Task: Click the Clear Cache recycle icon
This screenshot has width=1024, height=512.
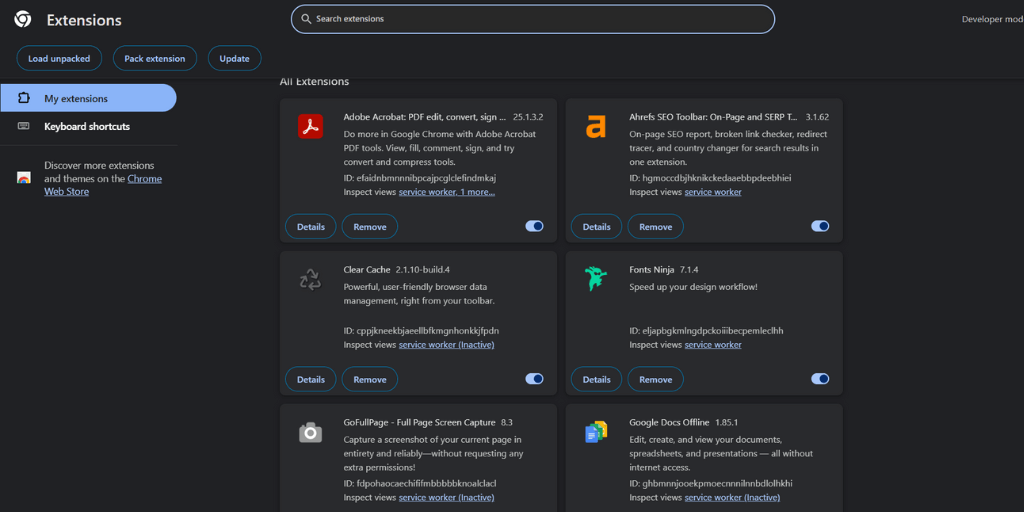Action: pos(311,279)
